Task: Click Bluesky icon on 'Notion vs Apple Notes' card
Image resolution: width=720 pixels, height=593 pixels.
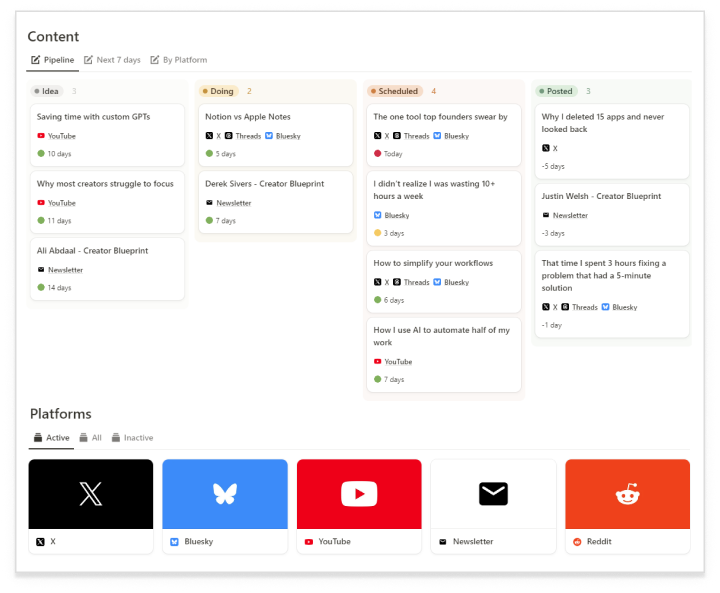Action: point(269,136)
